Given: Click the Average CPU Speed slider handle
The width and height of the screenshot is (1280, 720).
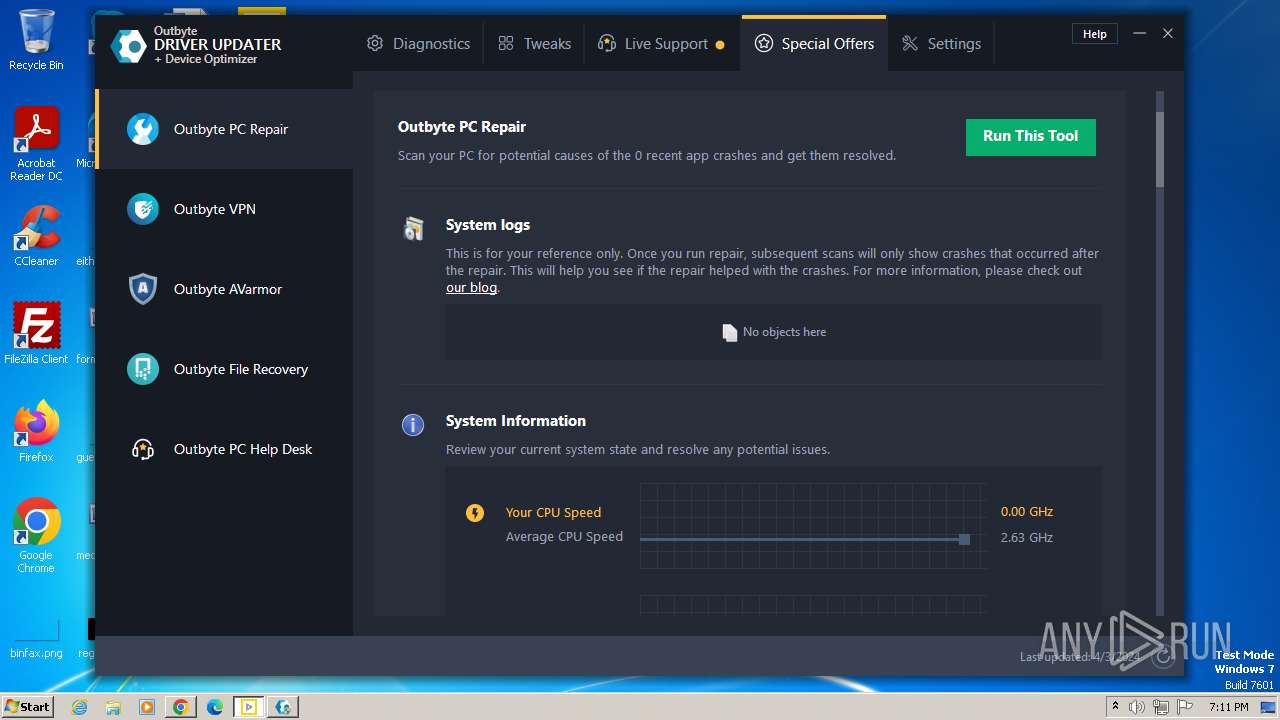Looking at the screenshot, I should [964, 539].
